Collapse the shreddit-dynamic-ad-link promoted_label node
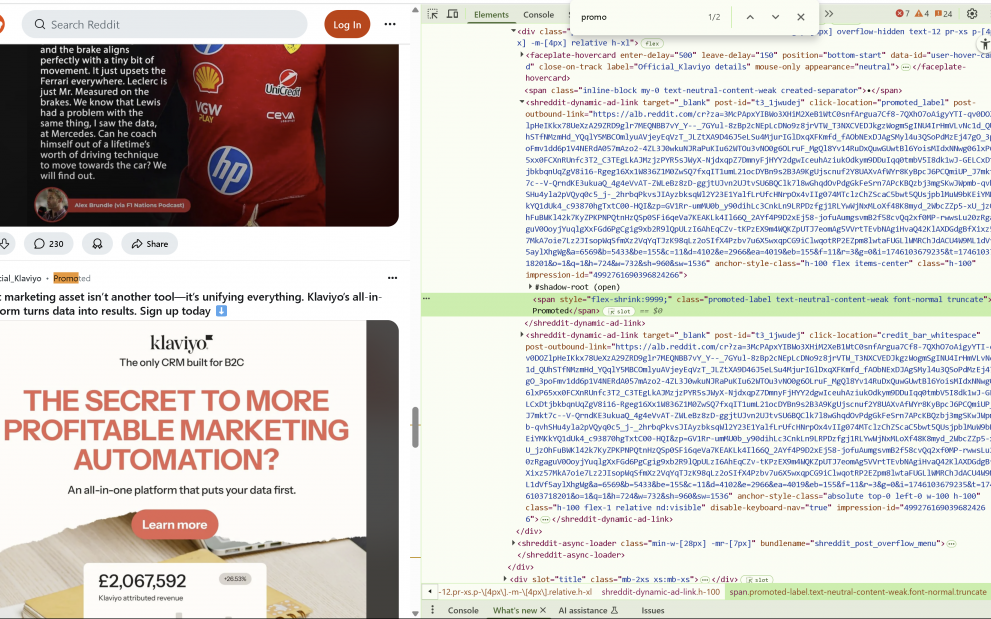This screenshot has height=619, width=991. 522,102
